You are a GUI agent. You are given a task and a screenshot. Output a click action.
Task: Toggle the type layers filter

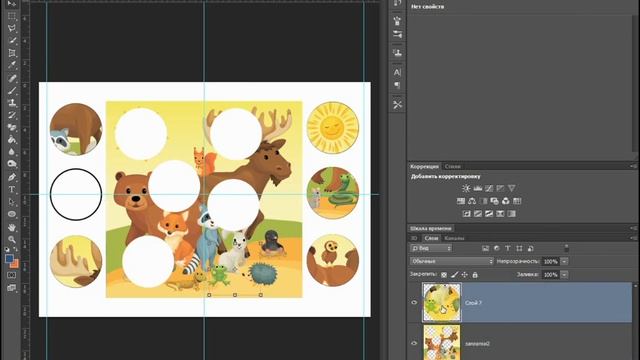[x=508, y=248]
